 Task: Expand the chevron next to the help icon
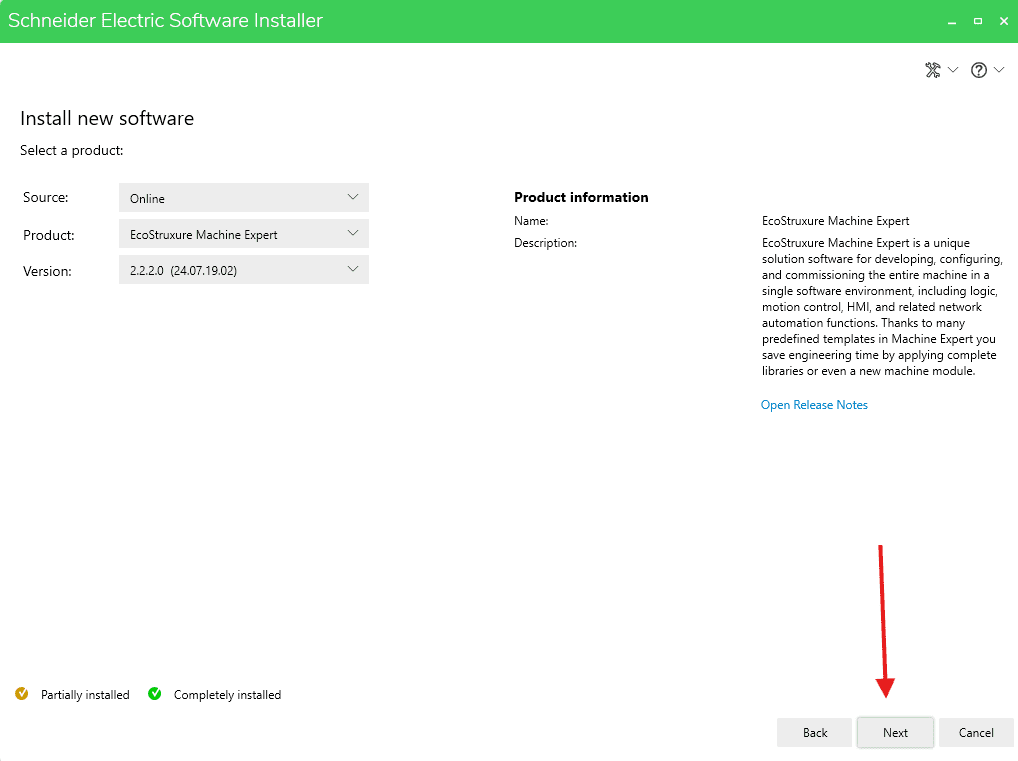tap(999, 69)
